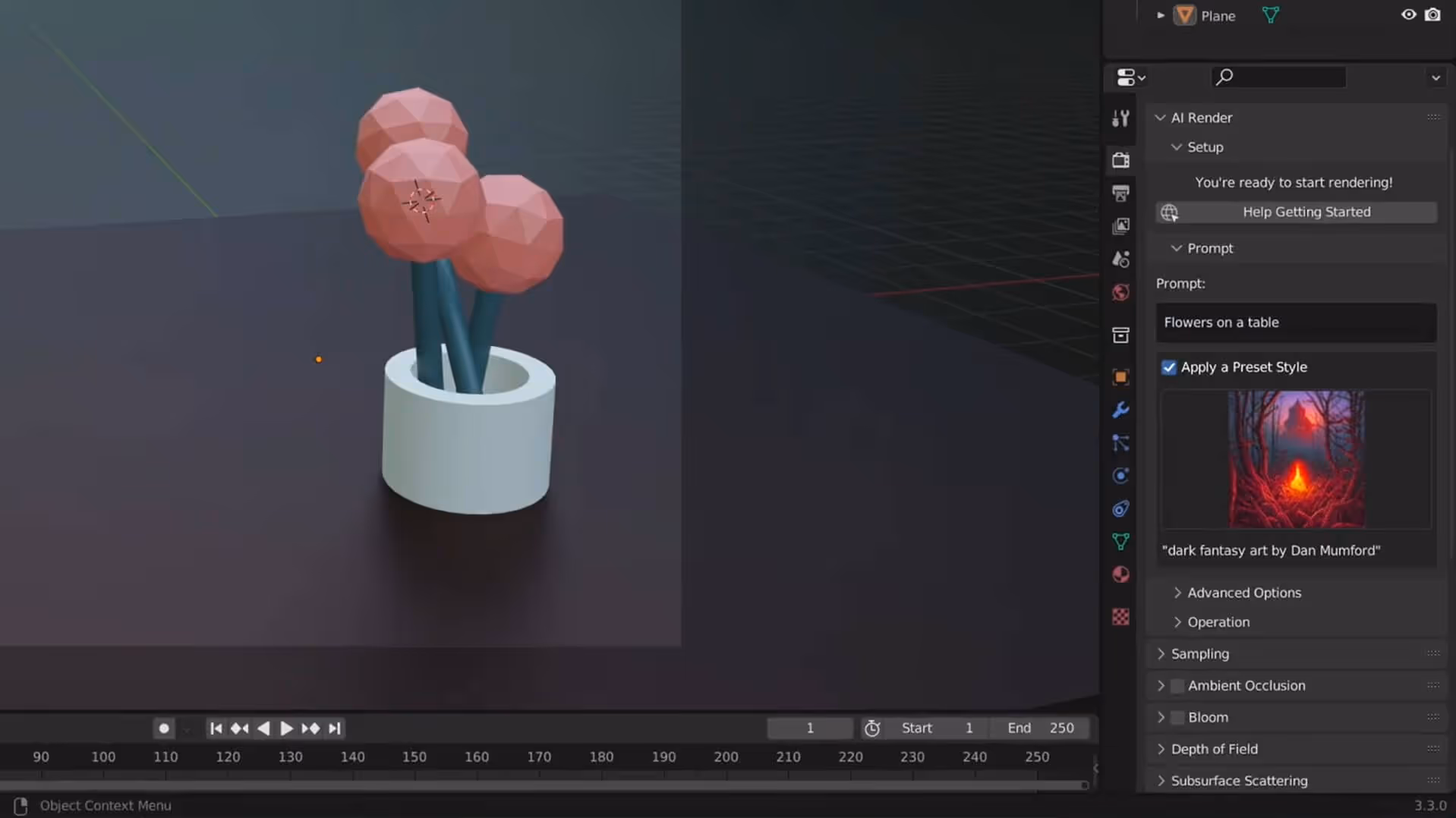Open the Render properties tab
This screenshot has width=1456, height=818.
(x=1120, y=159)
